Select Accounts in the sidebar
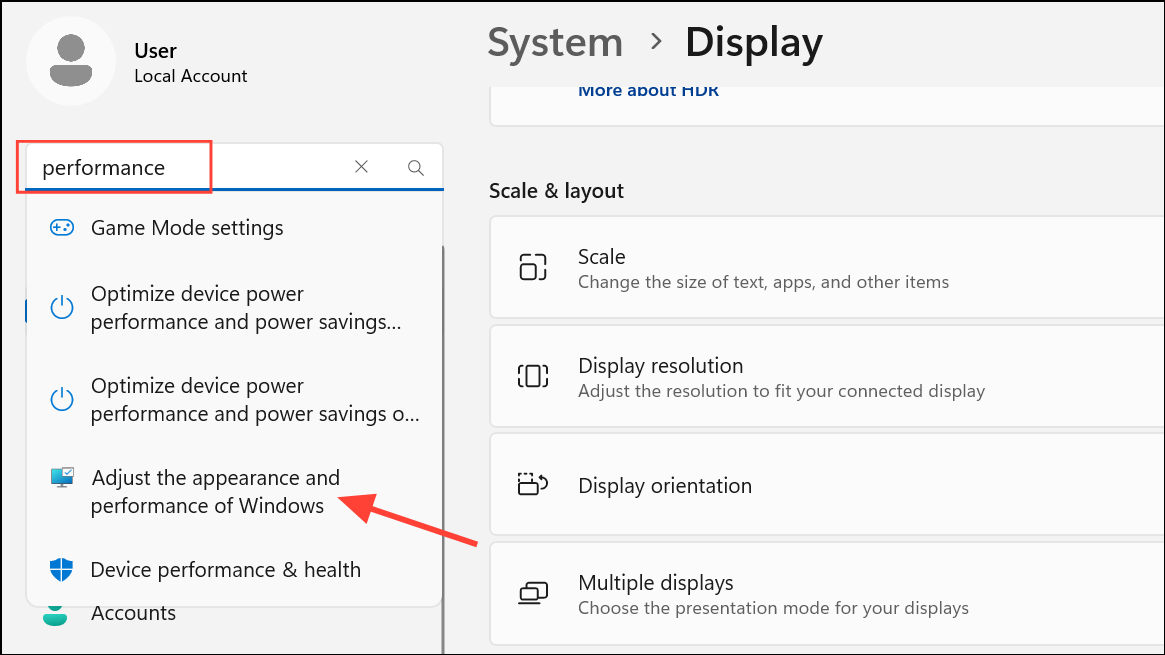 tap(133, 612)
